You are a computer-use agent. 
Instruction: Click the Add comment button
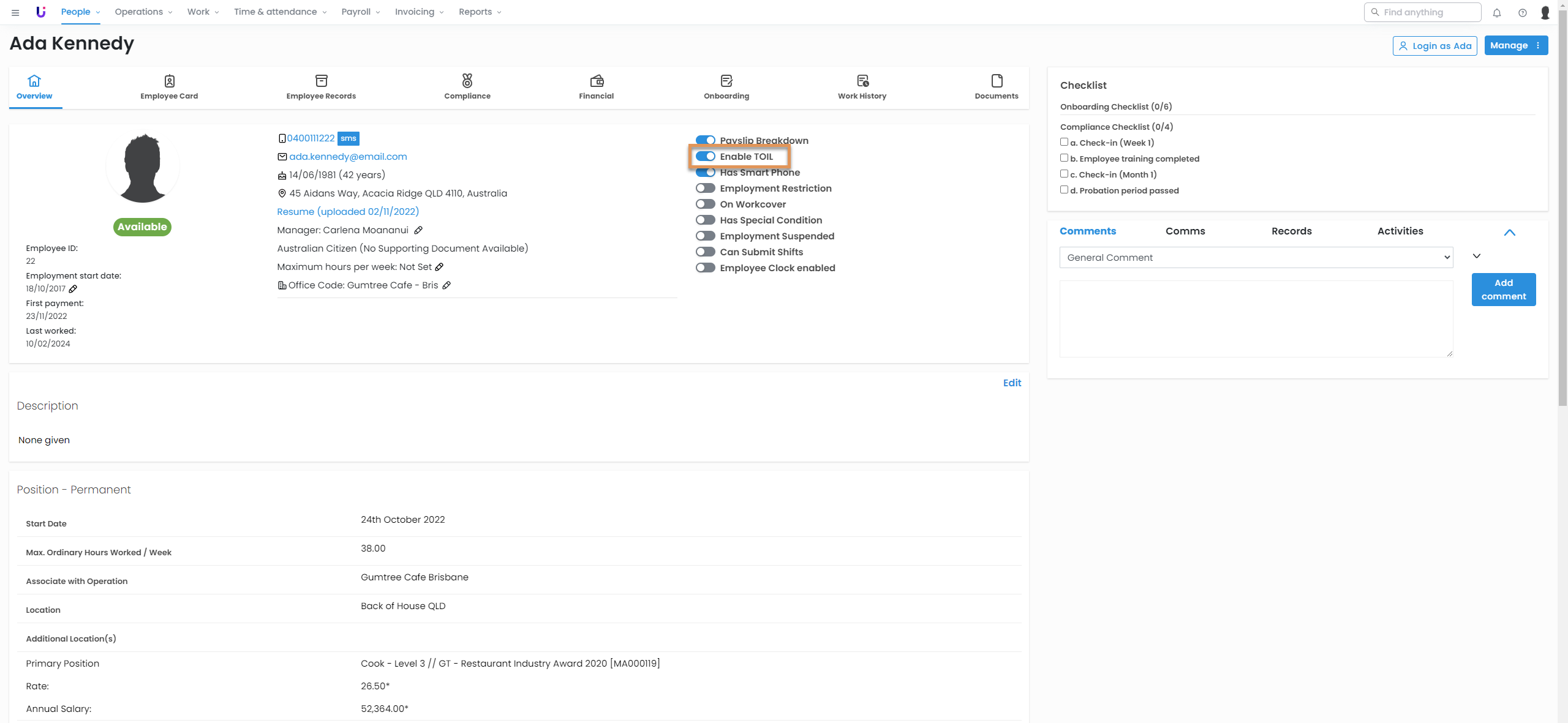tap(1503, 290)
